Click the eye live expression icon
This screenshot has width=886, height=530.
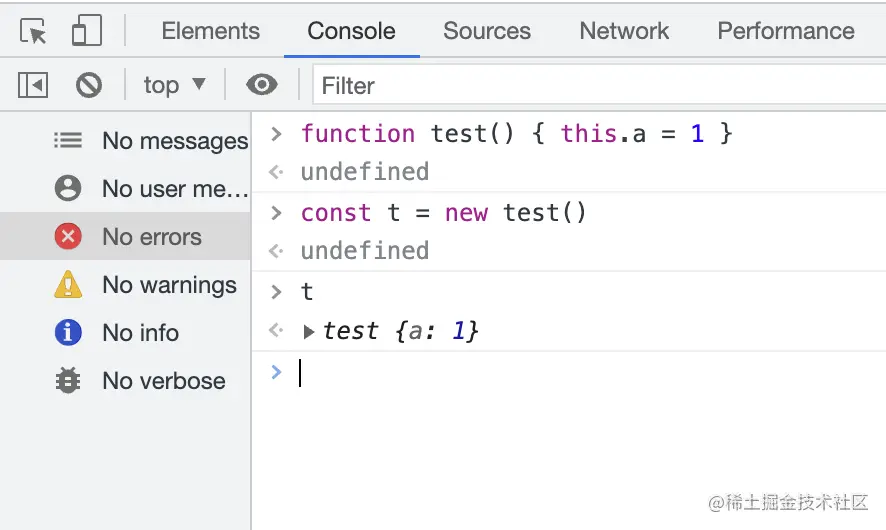click(261, 86)
